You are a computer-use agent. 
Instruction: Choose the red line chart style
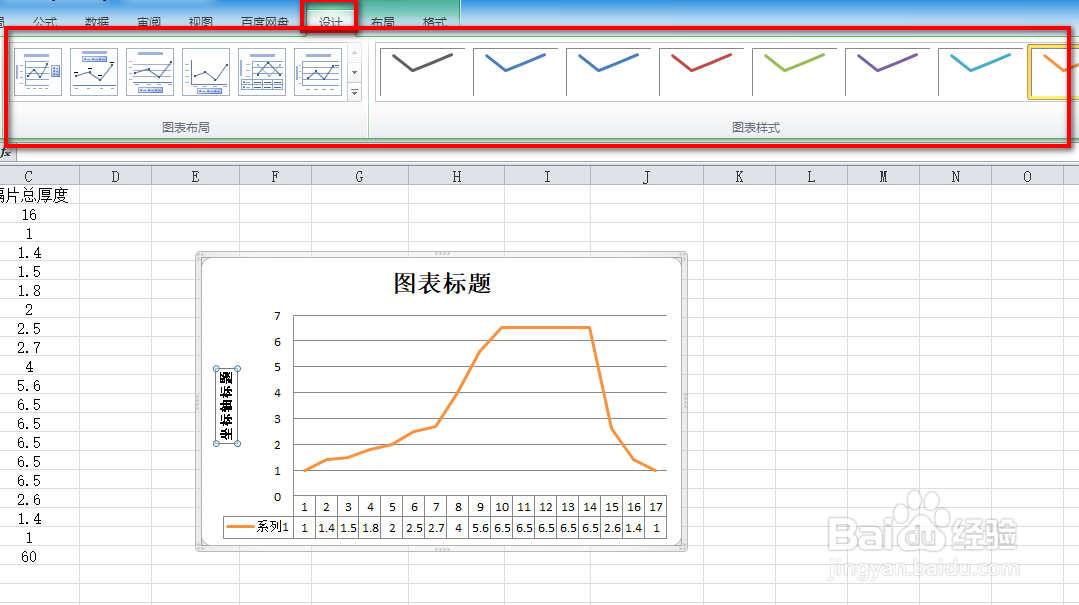click(x=701, y=72)
